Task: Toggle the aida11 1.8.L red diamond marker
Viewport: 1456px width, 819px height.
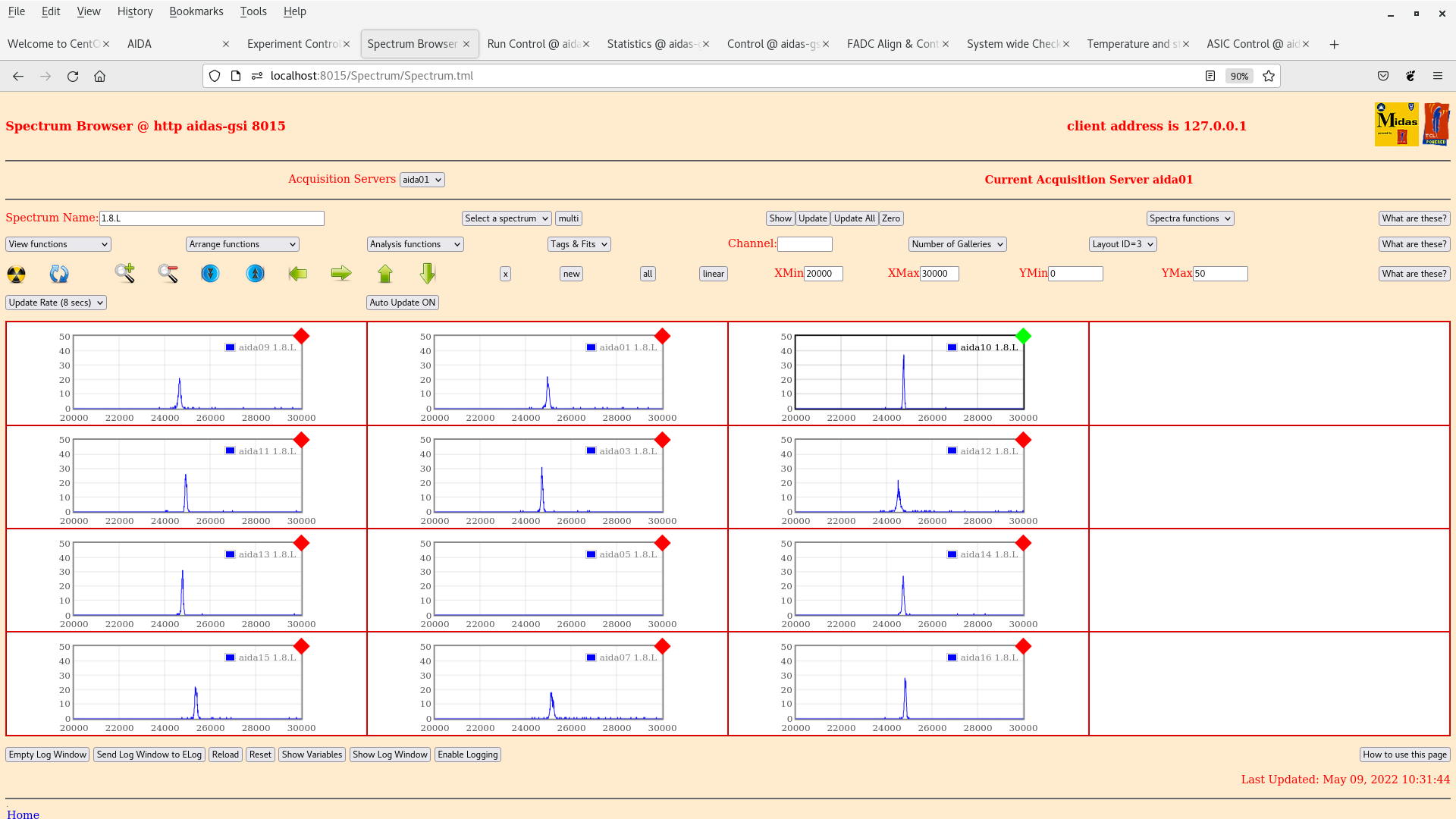Action: click(x=301, y=440)
